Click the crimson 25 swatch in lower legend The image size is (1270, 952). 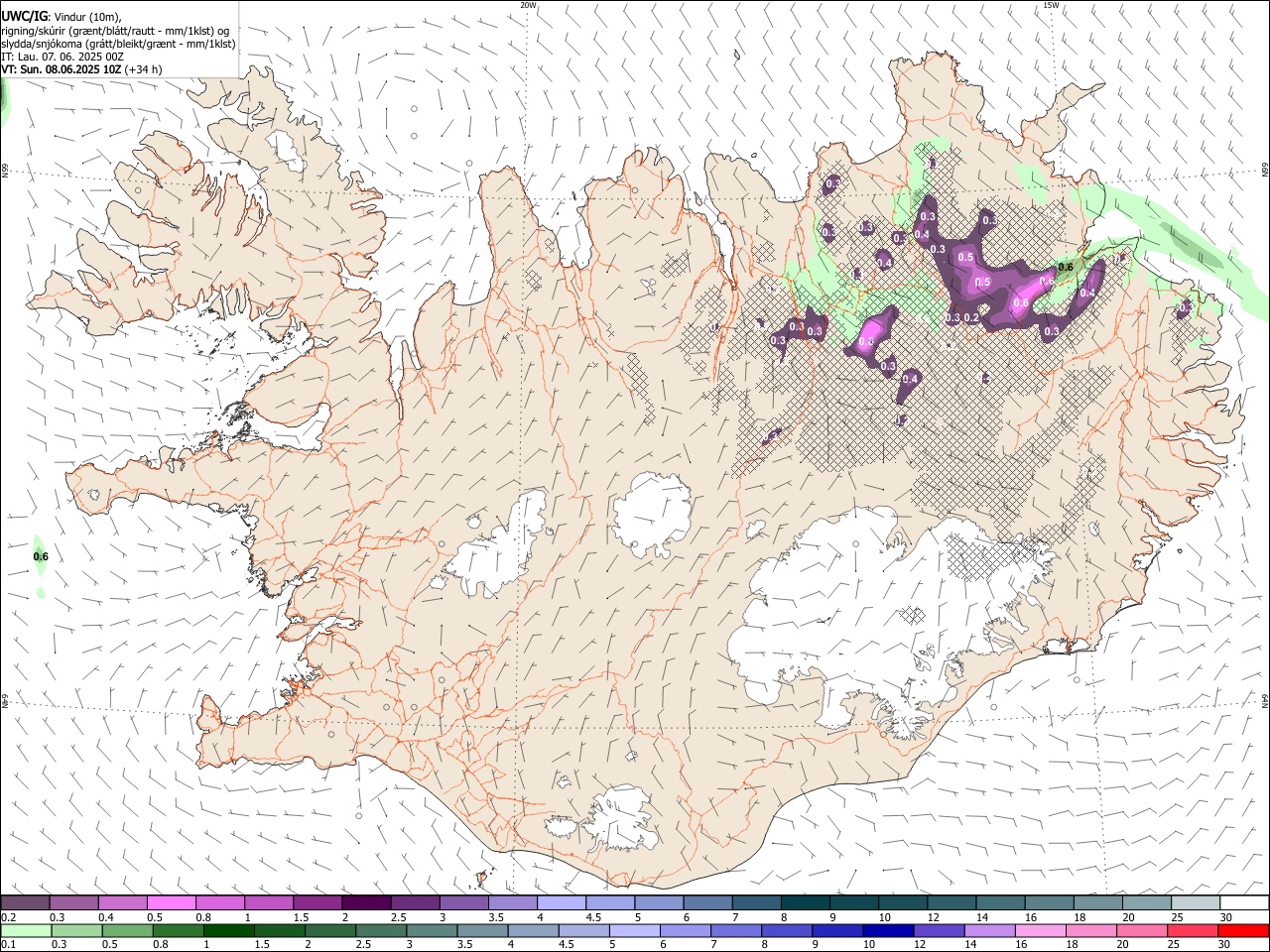pyautogui.click(x=1191, y=931)
